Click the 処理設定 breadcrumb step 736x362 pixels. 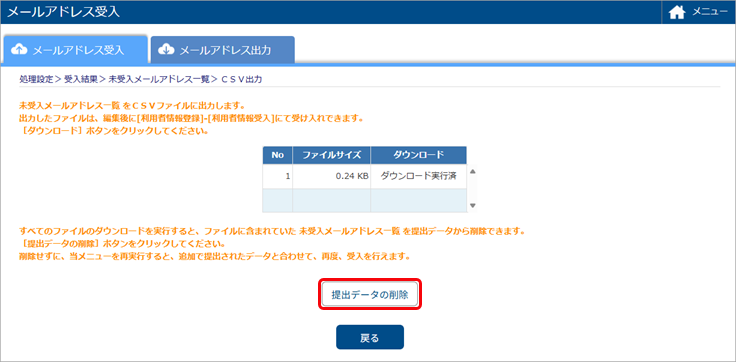(36, 80)
